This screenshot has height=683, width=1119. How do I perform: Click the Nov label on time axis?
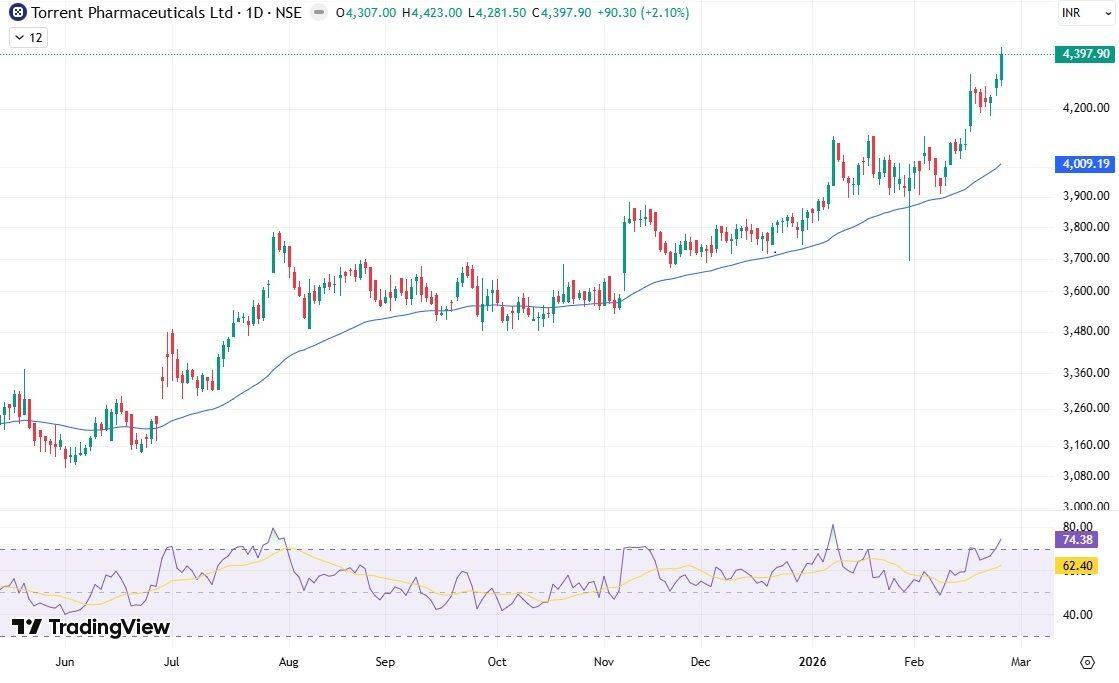tap(604, 662)
